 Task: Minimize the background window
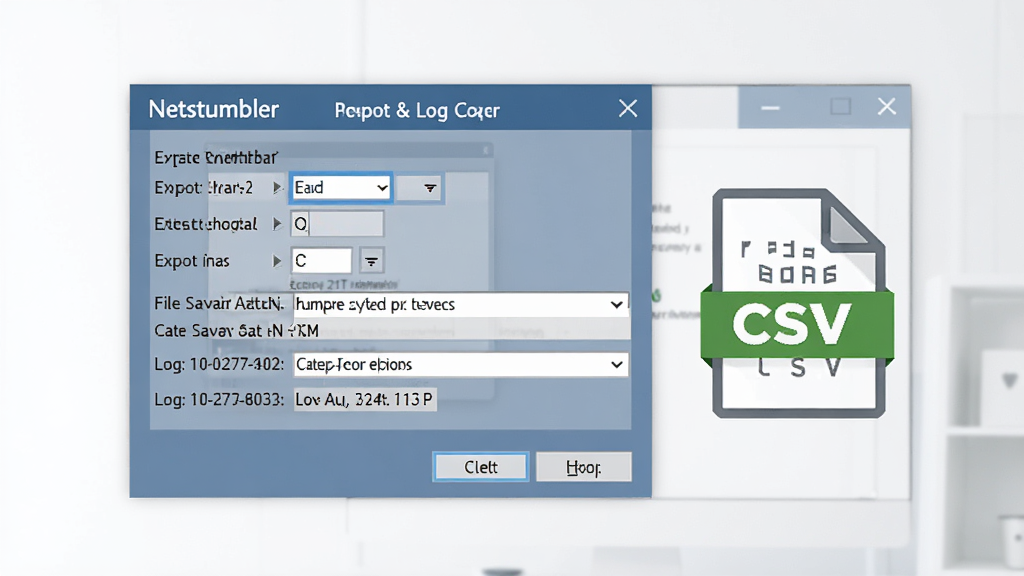(x=771, y=107)
